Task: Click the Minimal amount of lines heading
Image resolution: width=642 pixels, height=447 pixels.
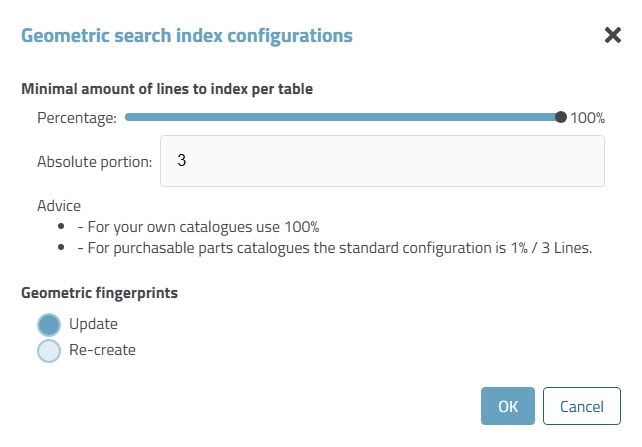Action: tap(167, 88)
